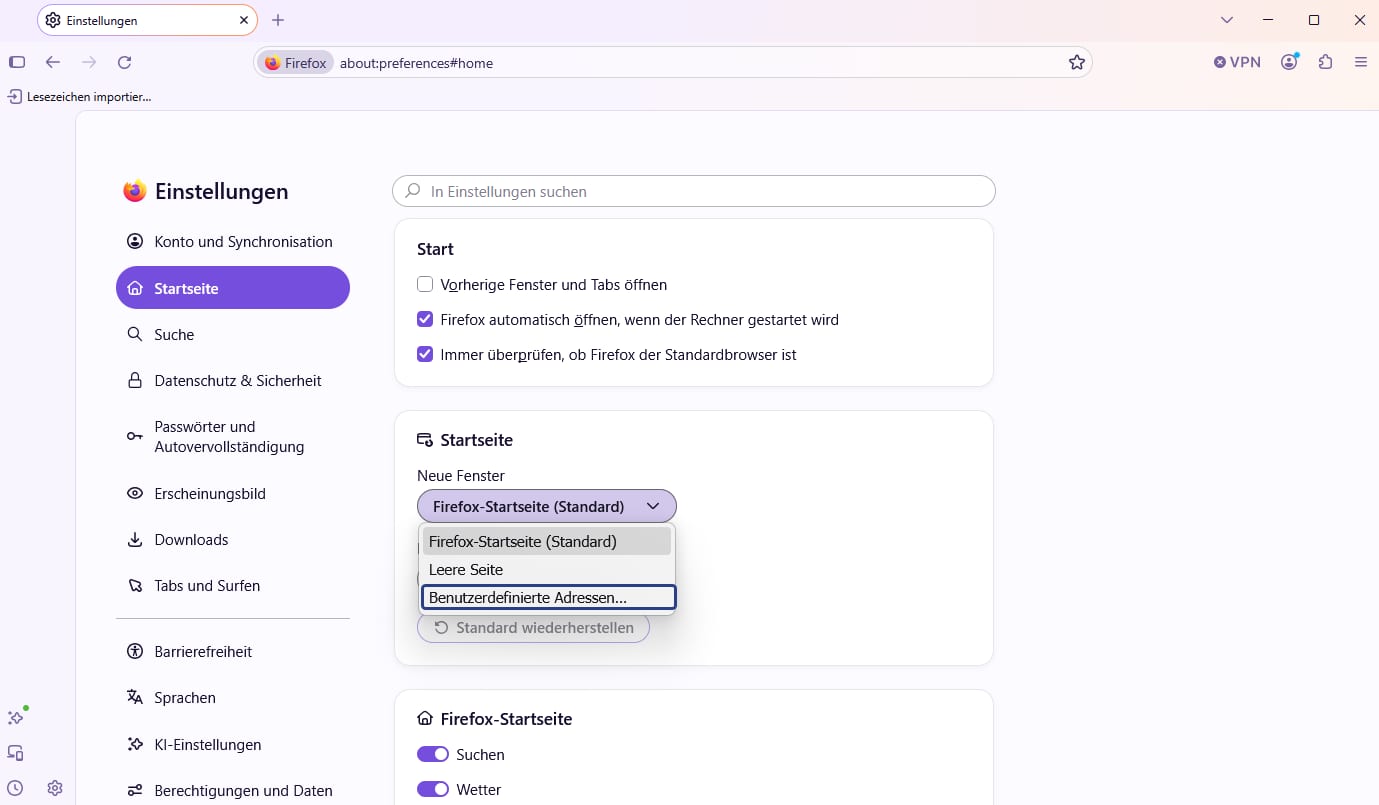The width and height of the screenshot is (1379, 805).
Task: Open Berechtigungen und Daten settings
Action: pos(233,791)
